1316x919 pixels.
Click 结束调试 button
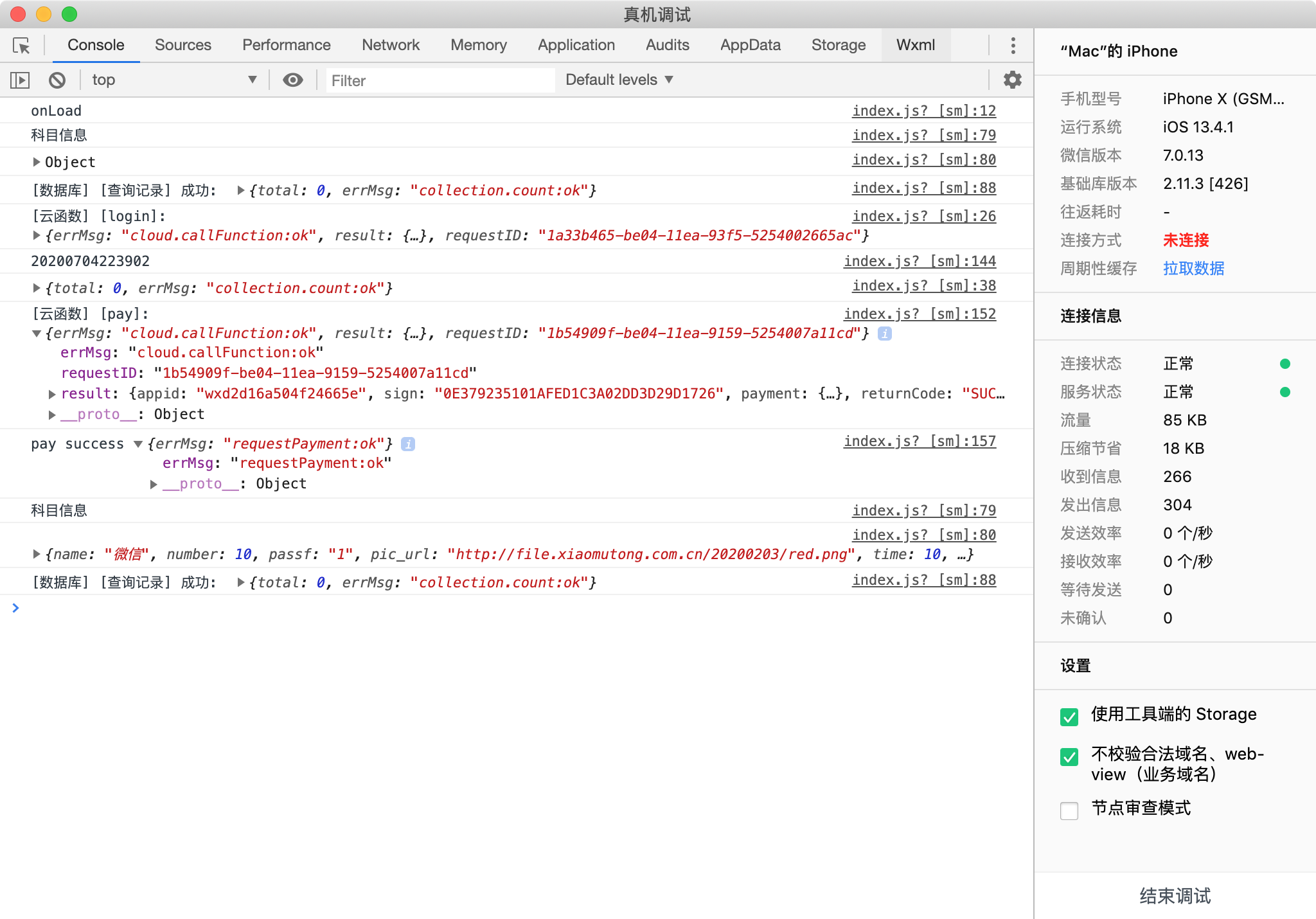(1175, 896)
